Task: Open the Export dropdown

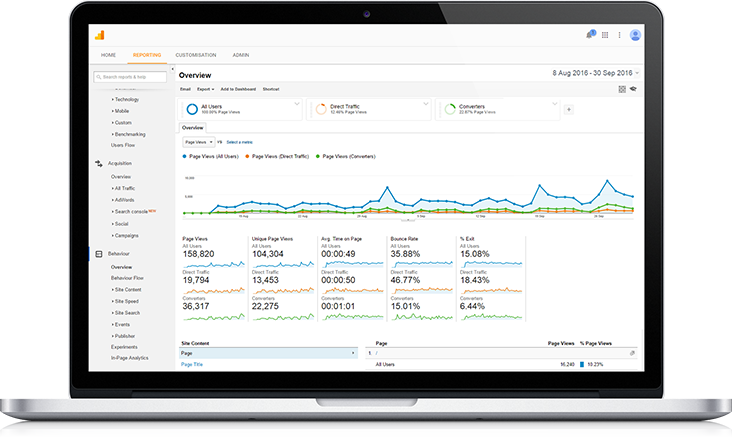Action: 205,89
